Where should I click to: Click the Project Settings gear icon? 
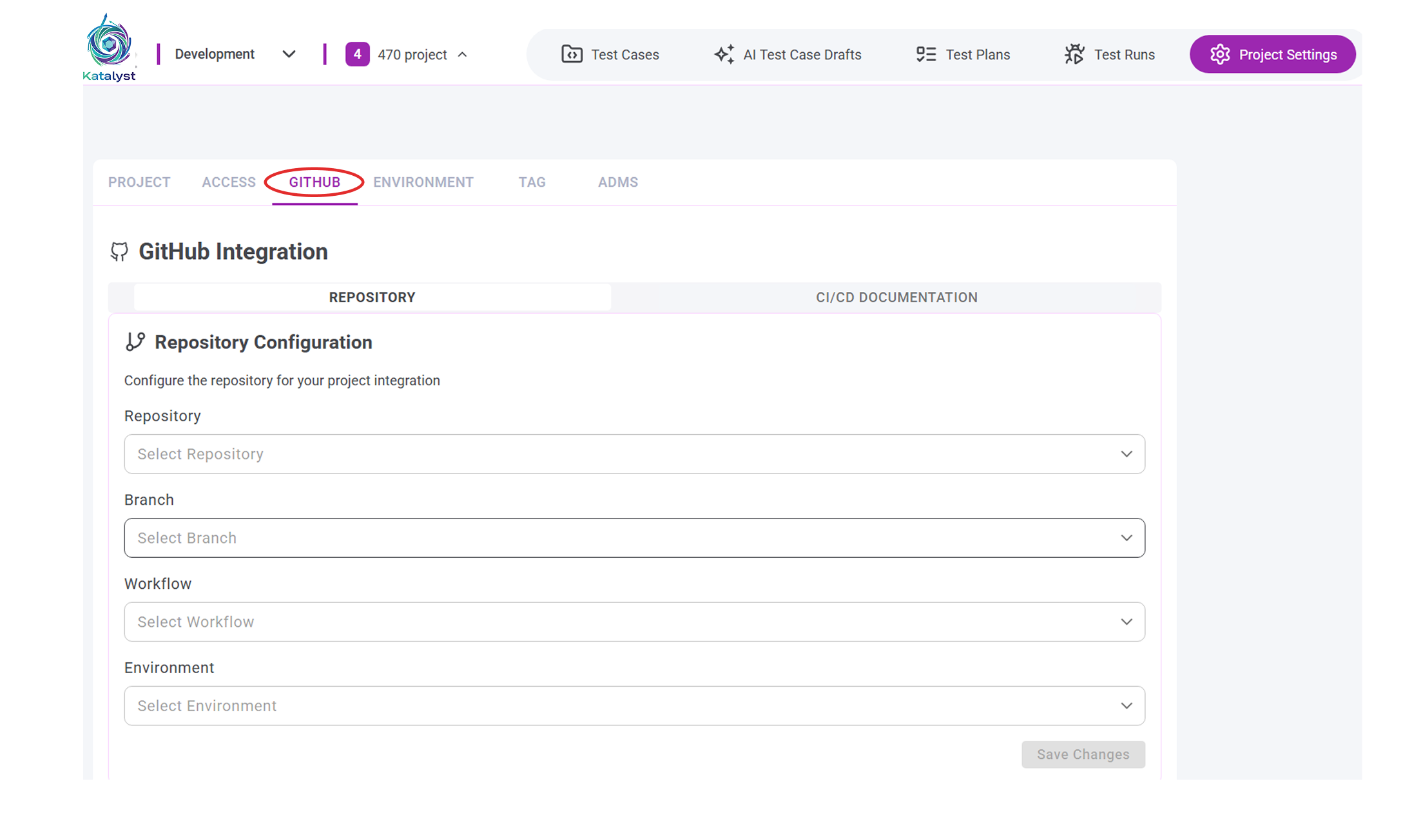click(x=1219, y=54)
